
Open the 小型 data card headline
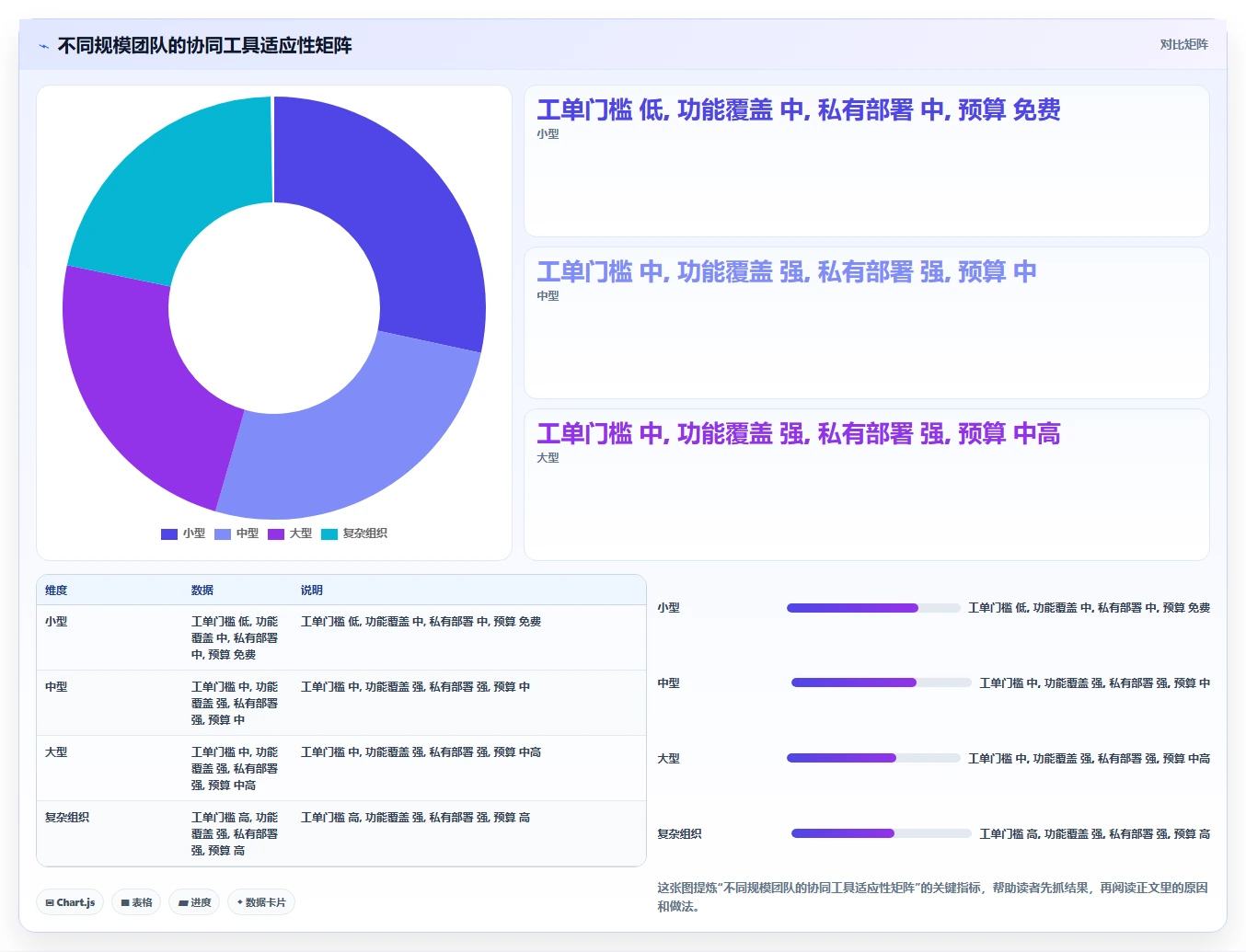(x=799, y=110)
